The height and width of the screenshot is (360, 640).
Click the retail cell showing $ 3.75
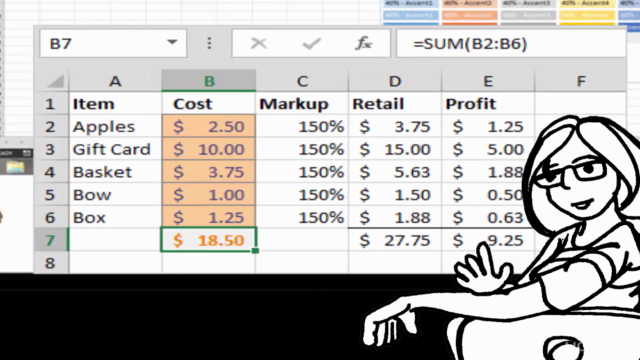pos(395,127)
